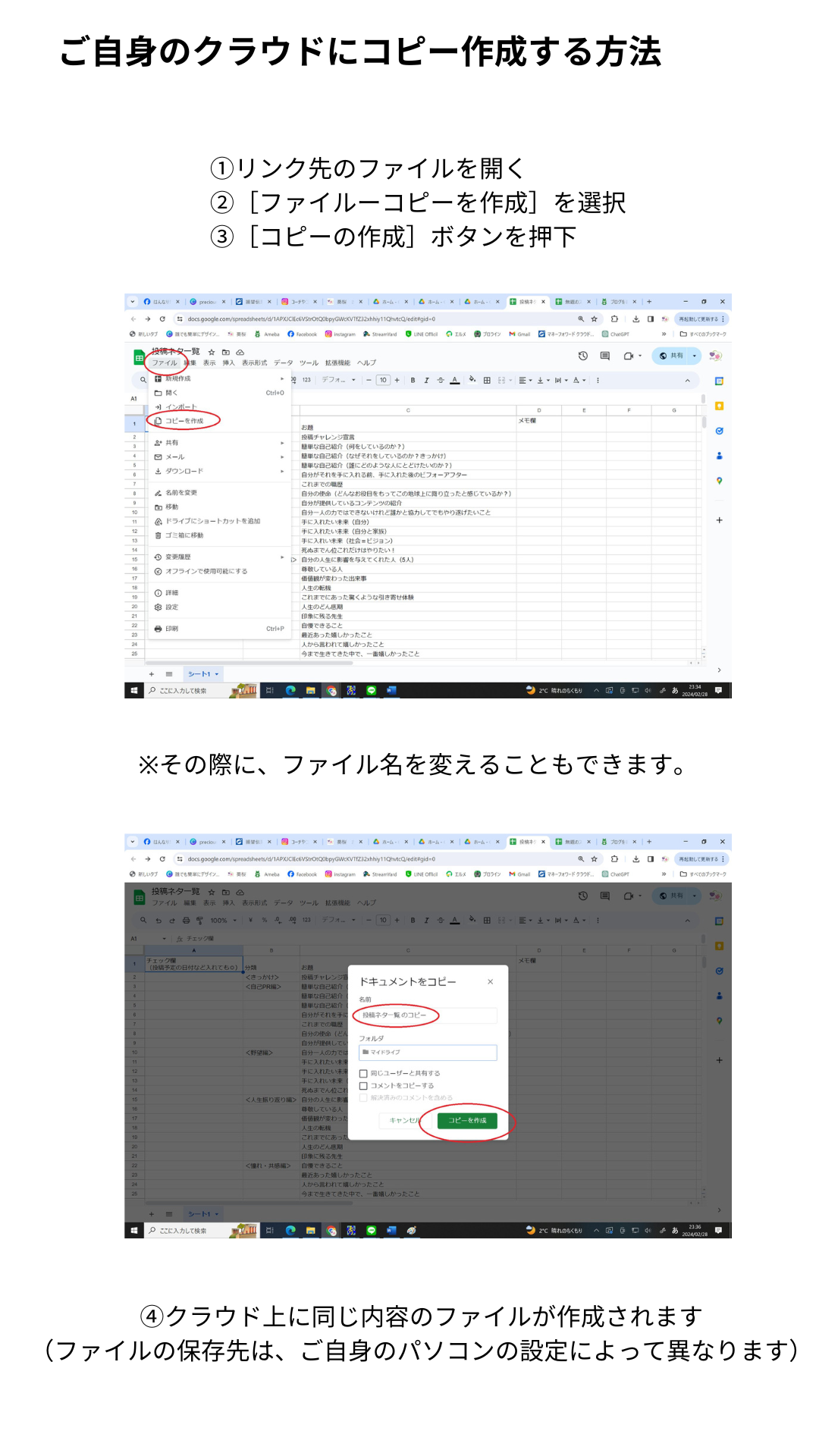The width and height of the screenshot is (819, 1456).
Task: Click italic I icon in upper toolbar
Action: pos(426,380)
